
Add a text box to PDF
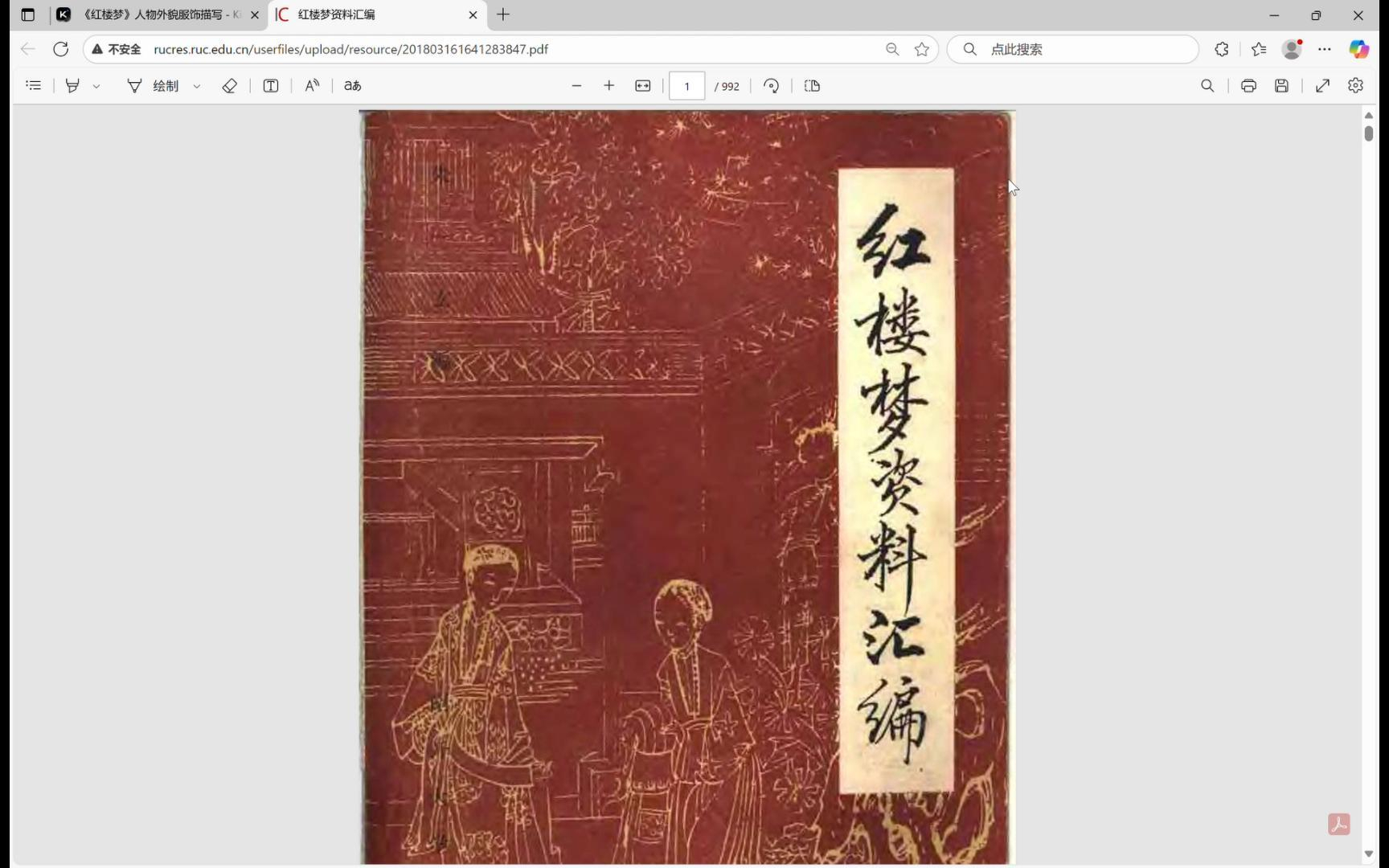pos(271,85)
